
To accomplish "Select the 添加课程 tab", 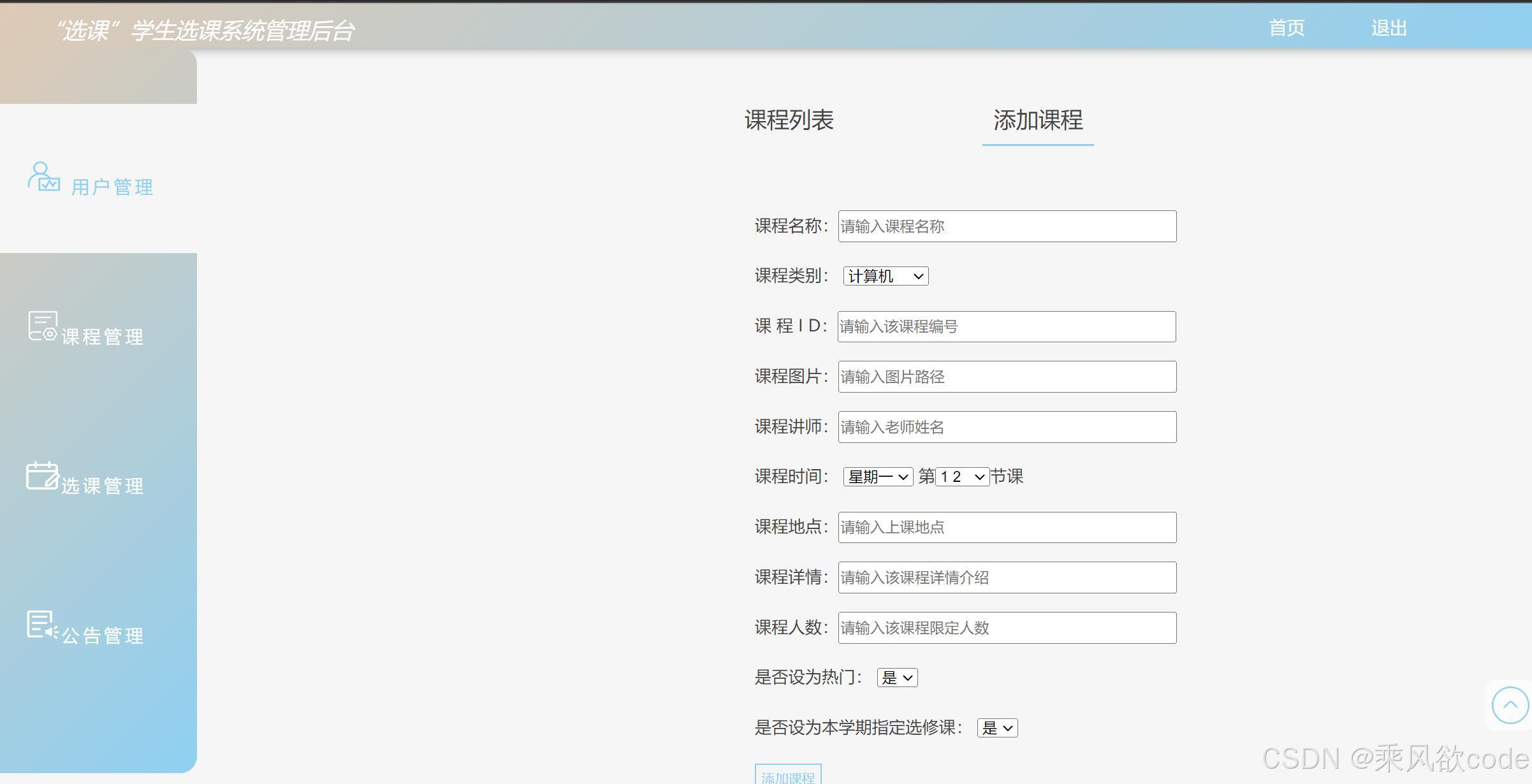I will (1037, 121).
